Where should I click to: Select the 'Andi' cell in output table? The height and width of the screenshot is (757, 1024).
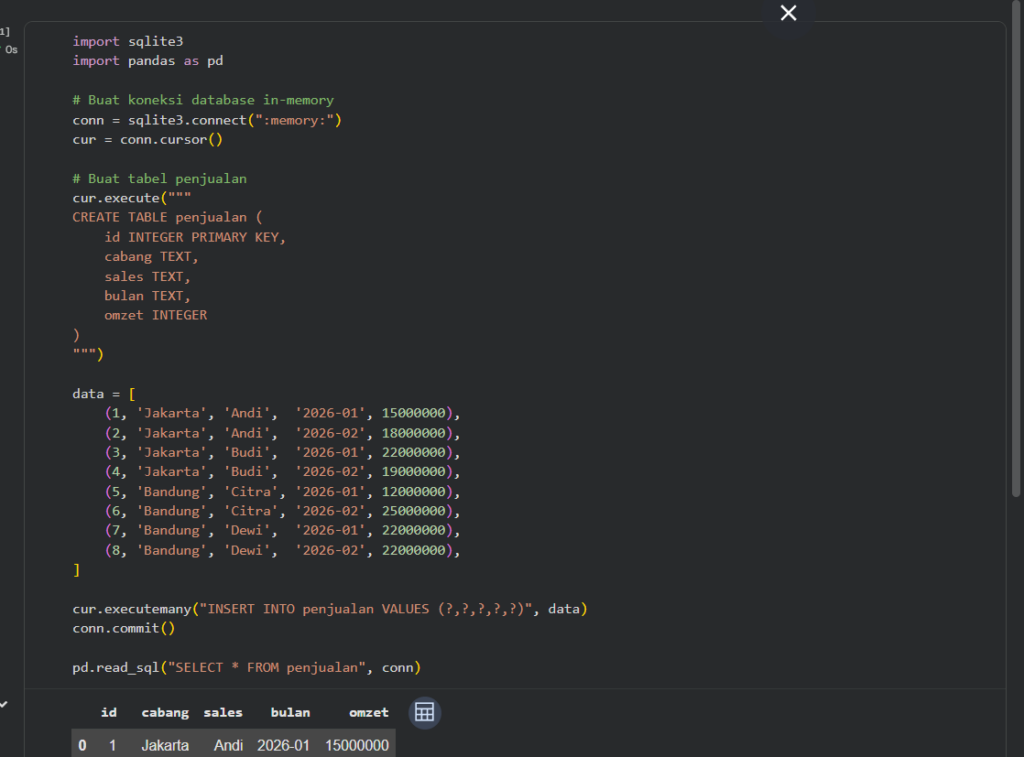[229, 745]
